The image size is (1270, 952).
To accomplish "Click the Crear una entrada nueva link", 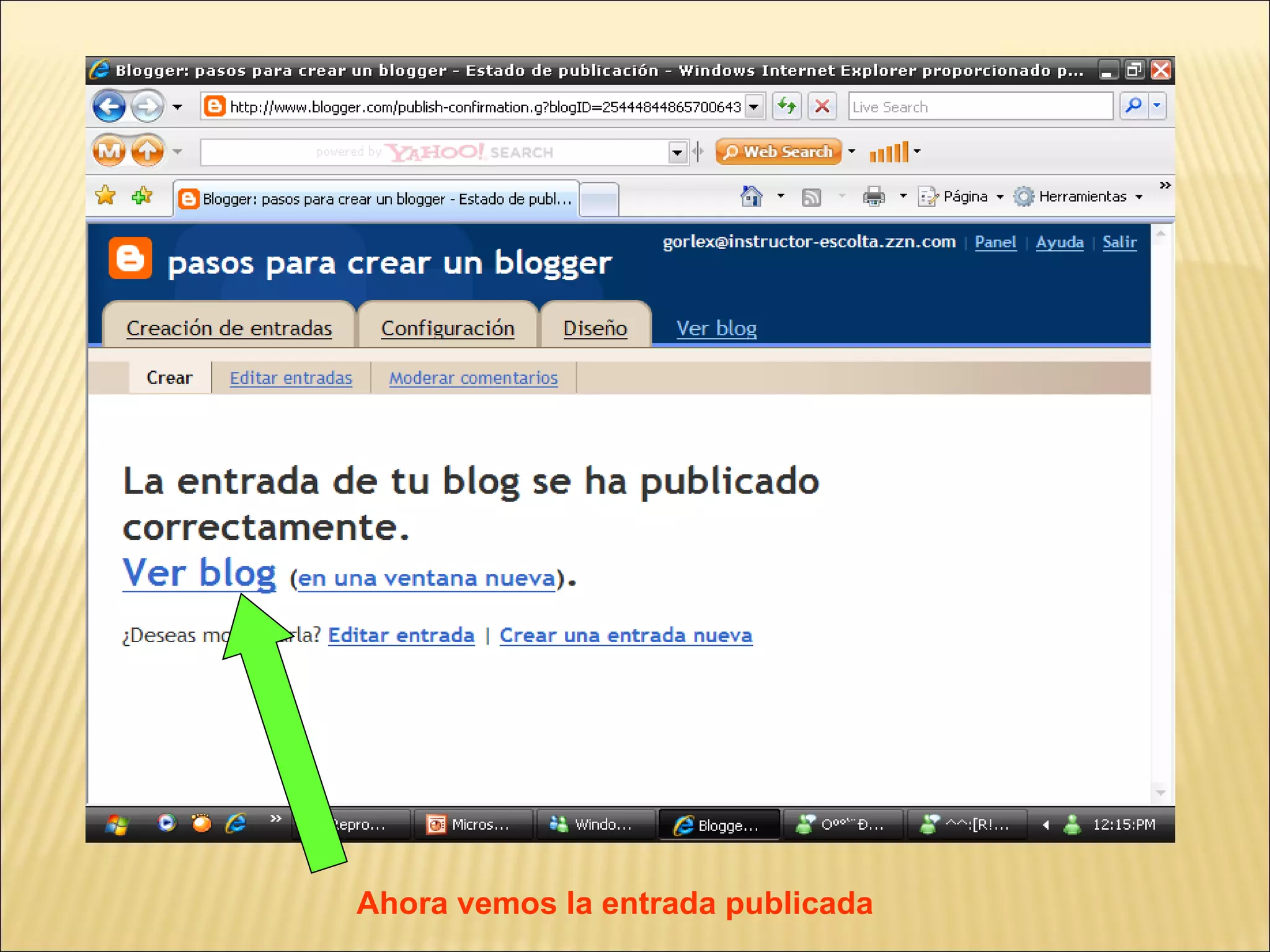I will pos(626,635).
